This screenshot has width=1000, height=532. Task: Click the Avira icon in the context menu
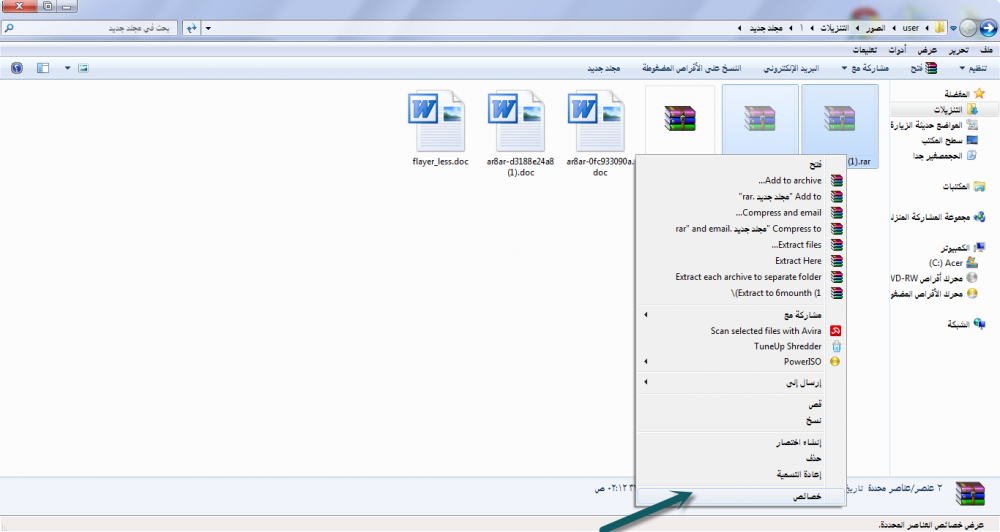(x=836, y=330)
